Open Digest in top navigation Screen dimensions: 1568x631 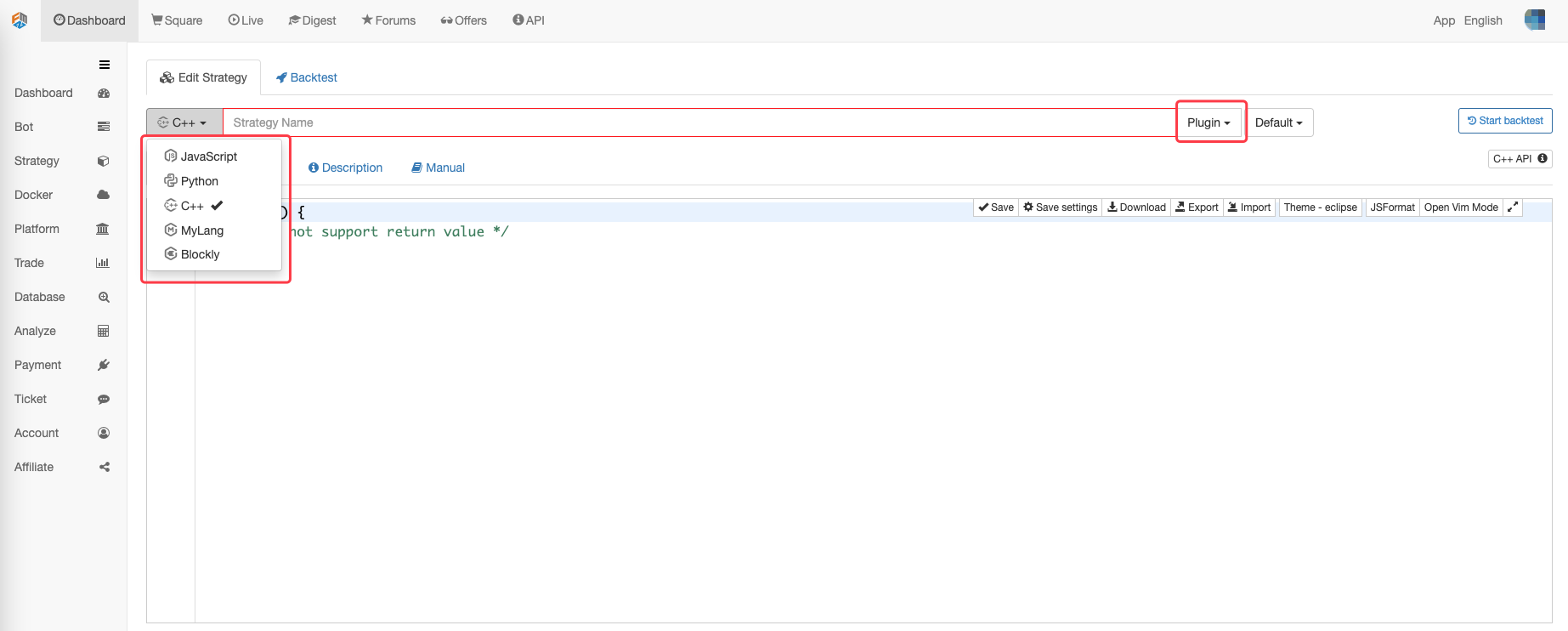[x=312, y=20]
